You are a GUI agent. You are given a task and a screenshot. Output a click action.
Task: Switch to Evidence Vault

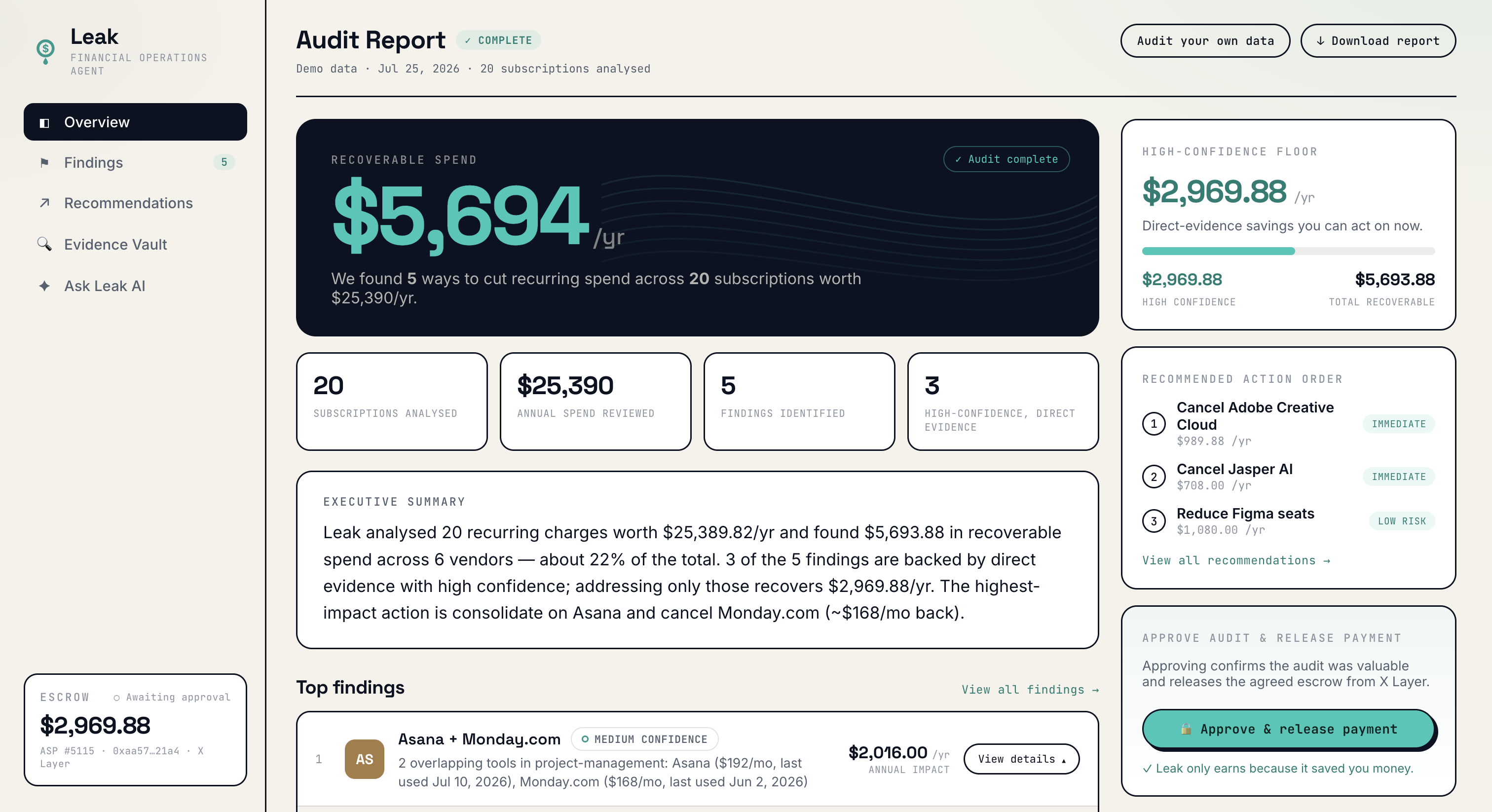point(135,244)
